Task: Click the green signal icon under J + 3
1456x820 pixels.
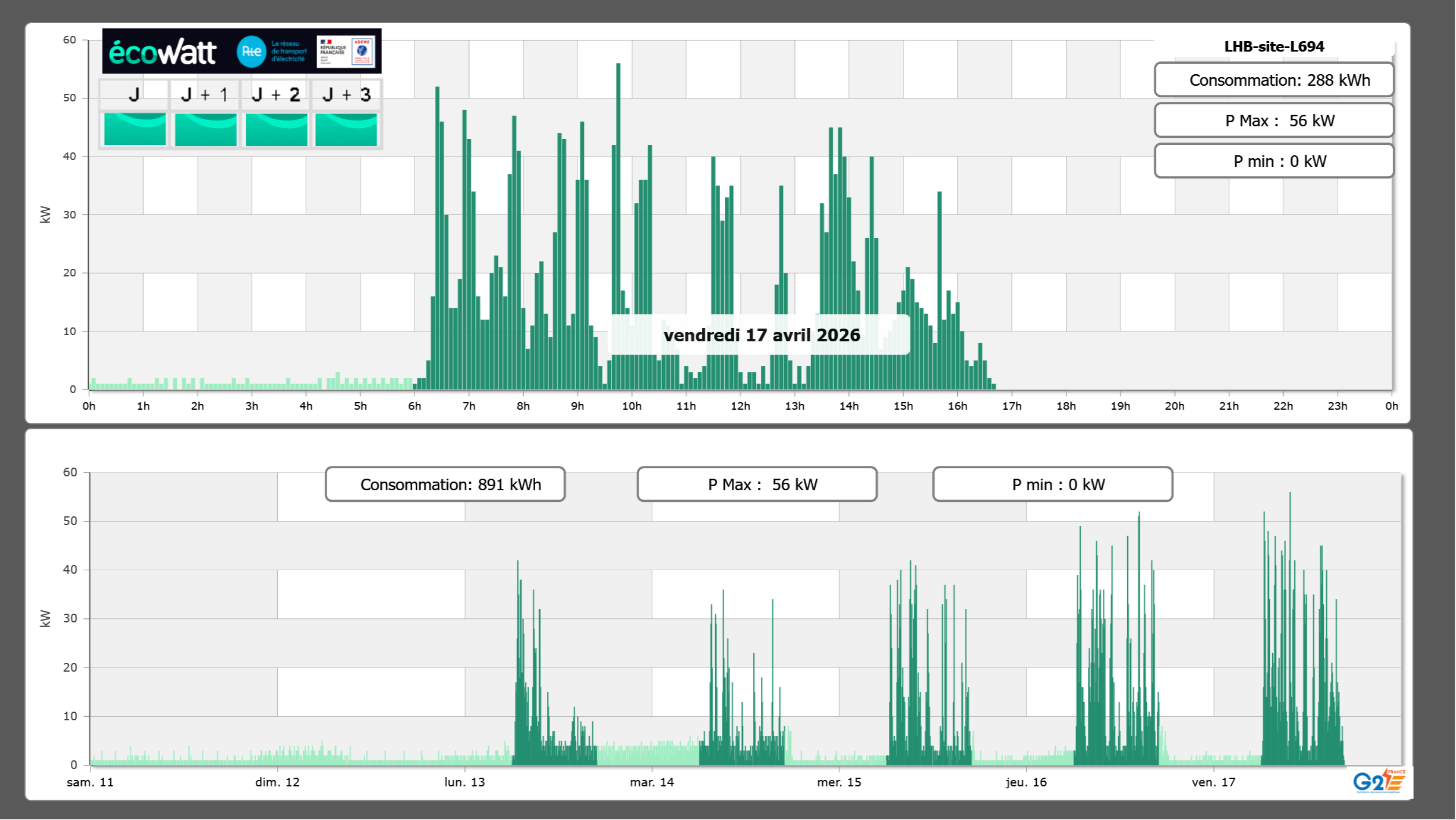Action: 346,129
